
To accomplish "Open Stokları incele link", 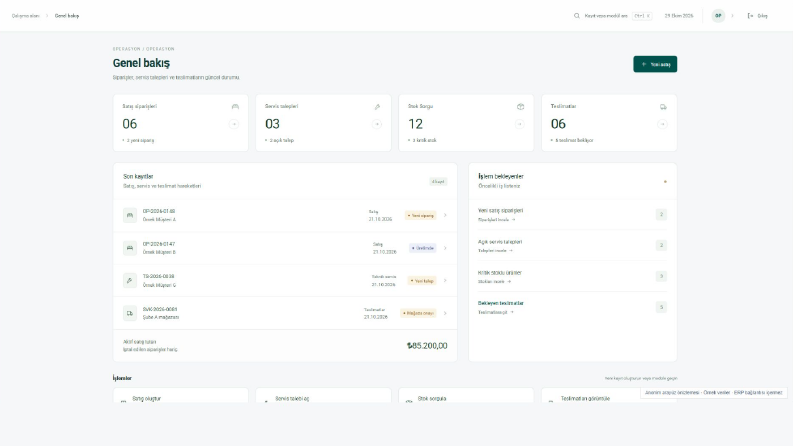I will coord(494,282).
